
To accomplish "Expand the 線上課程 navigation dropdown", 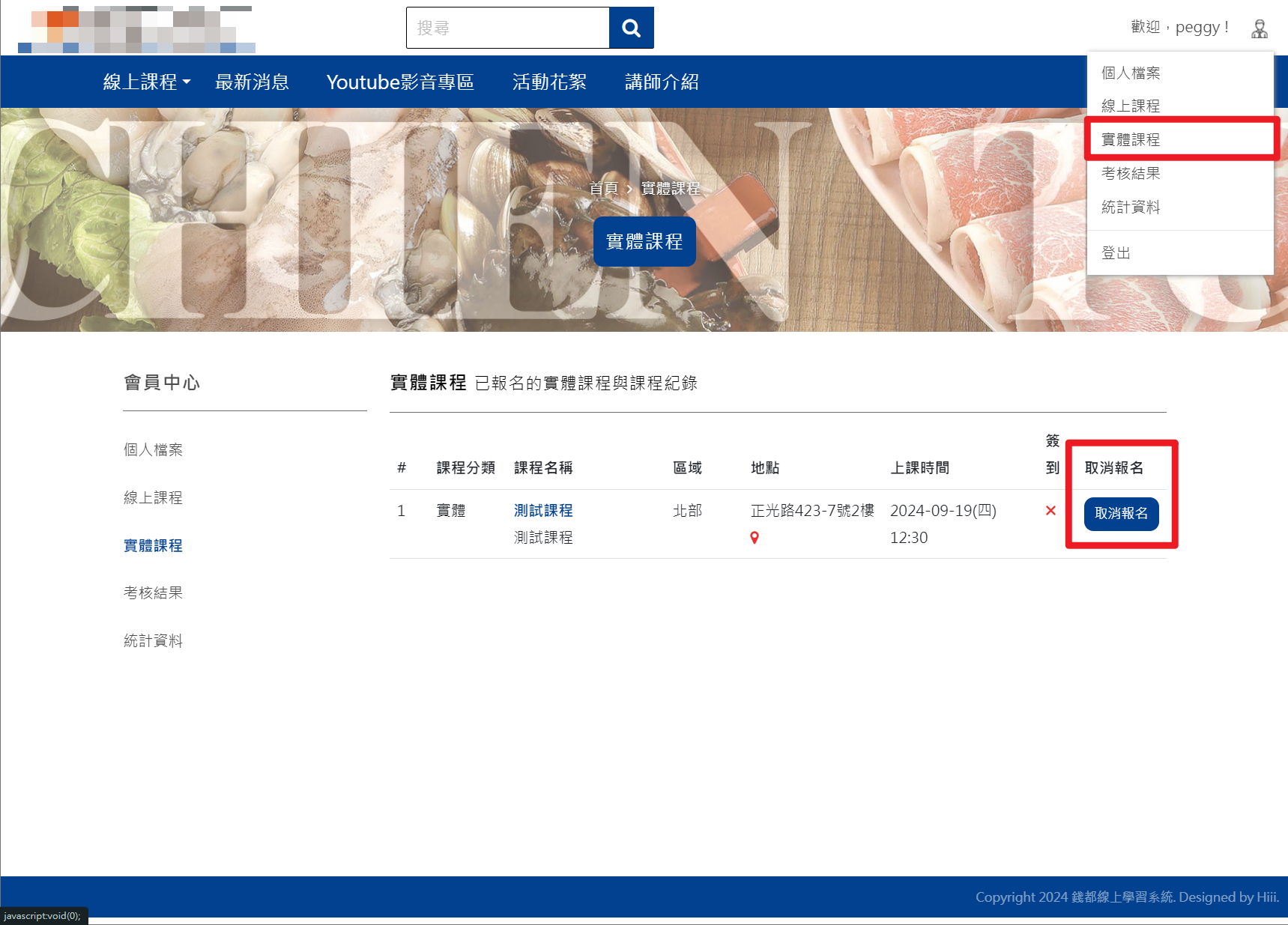I will point(147,82).
